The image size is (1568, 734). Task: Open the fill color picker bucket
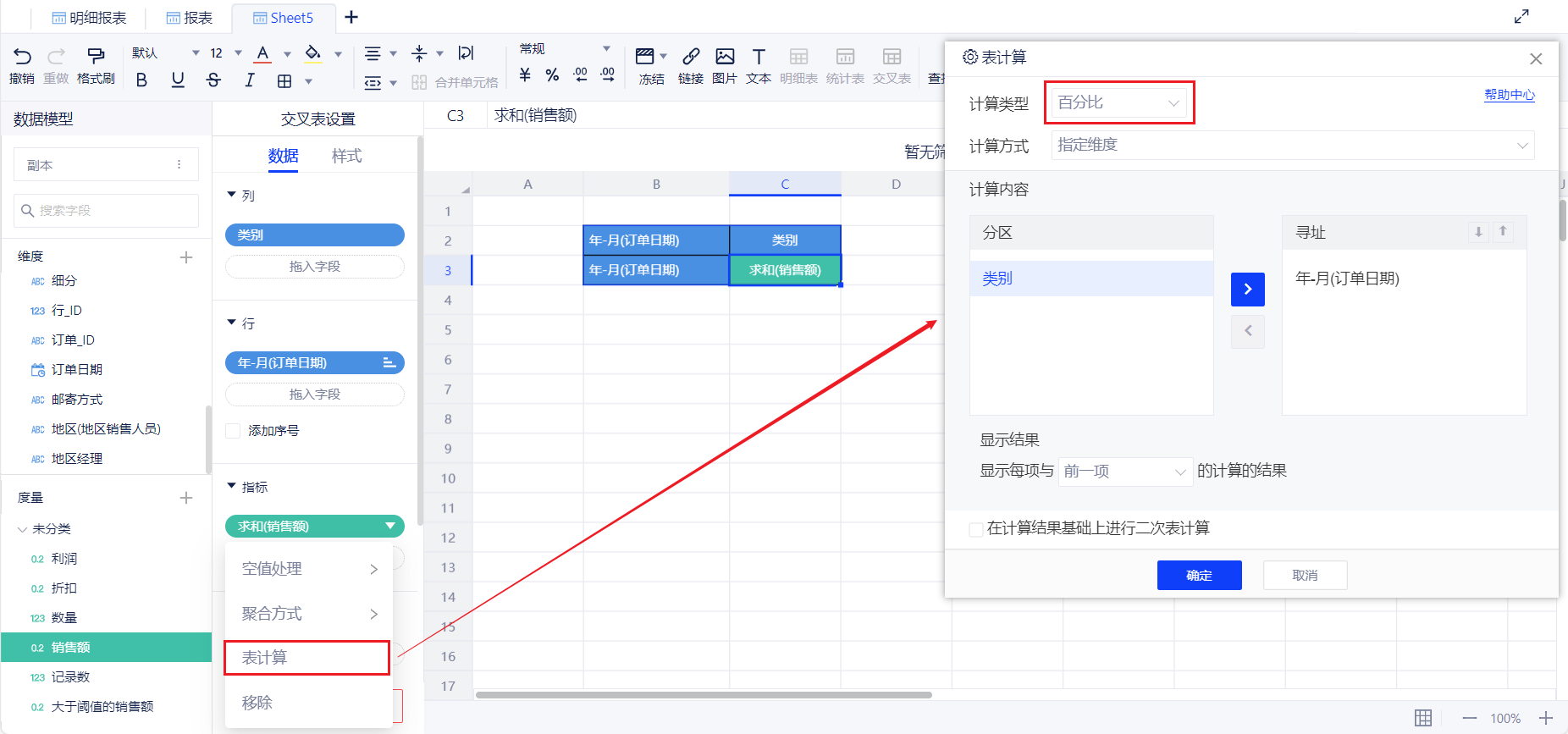pyautogui.click(x=313, y=53)
